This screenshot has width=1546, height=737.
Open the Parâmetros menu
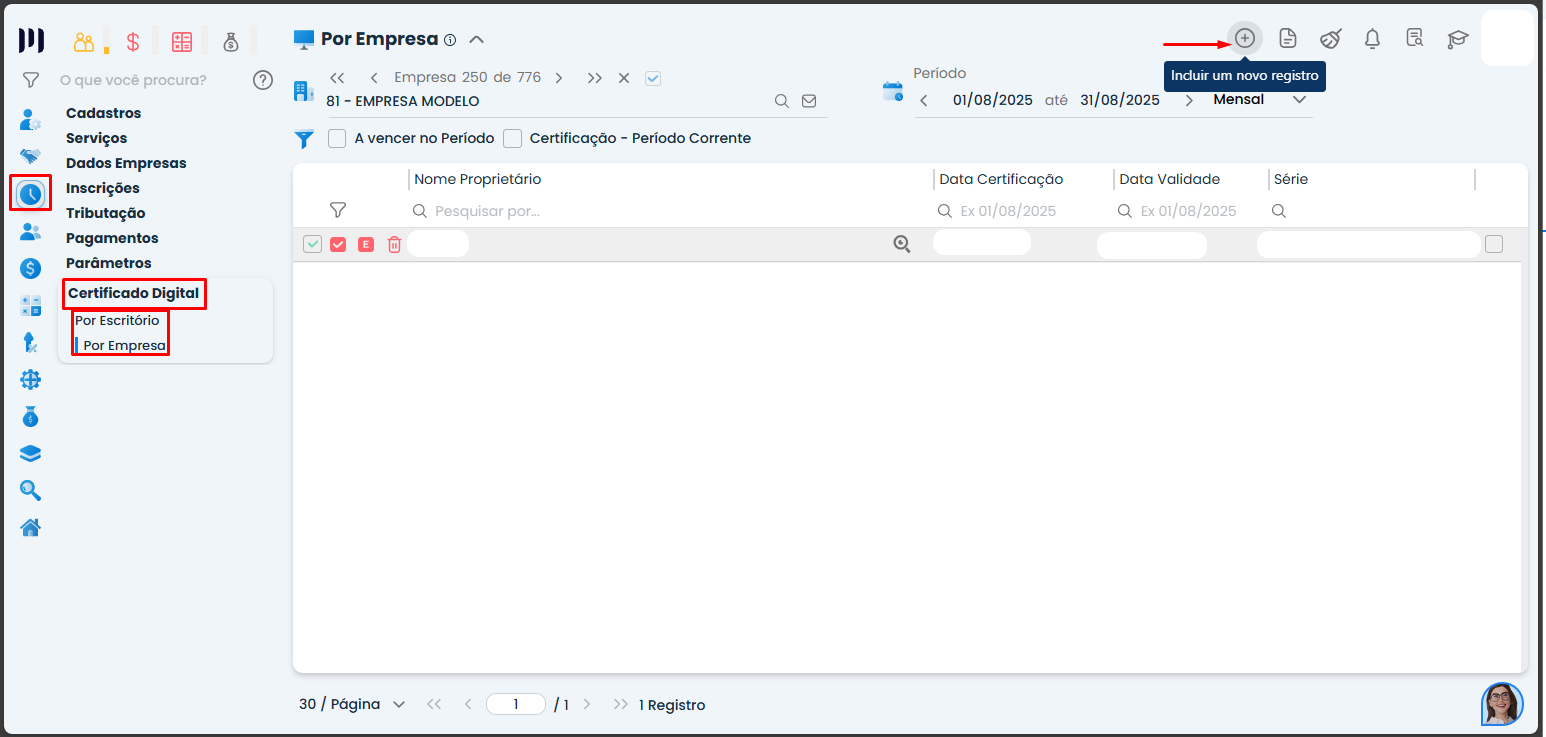point(109,263)
